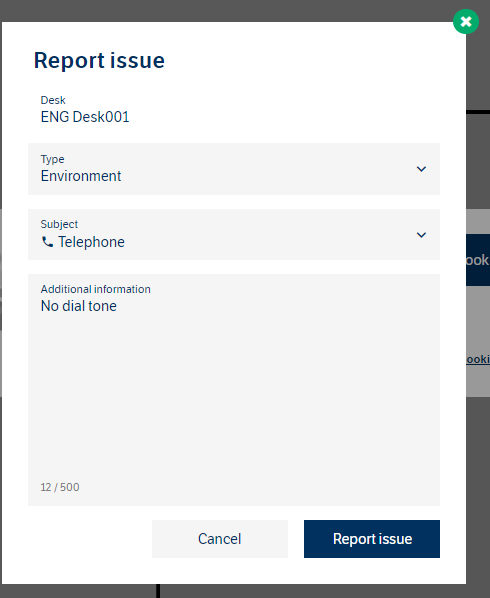This screenshot has height=598, width=490.
Task: Place cursor in the 'No dial tone' text
Action: pyautogui.click(x=79, y=306)
